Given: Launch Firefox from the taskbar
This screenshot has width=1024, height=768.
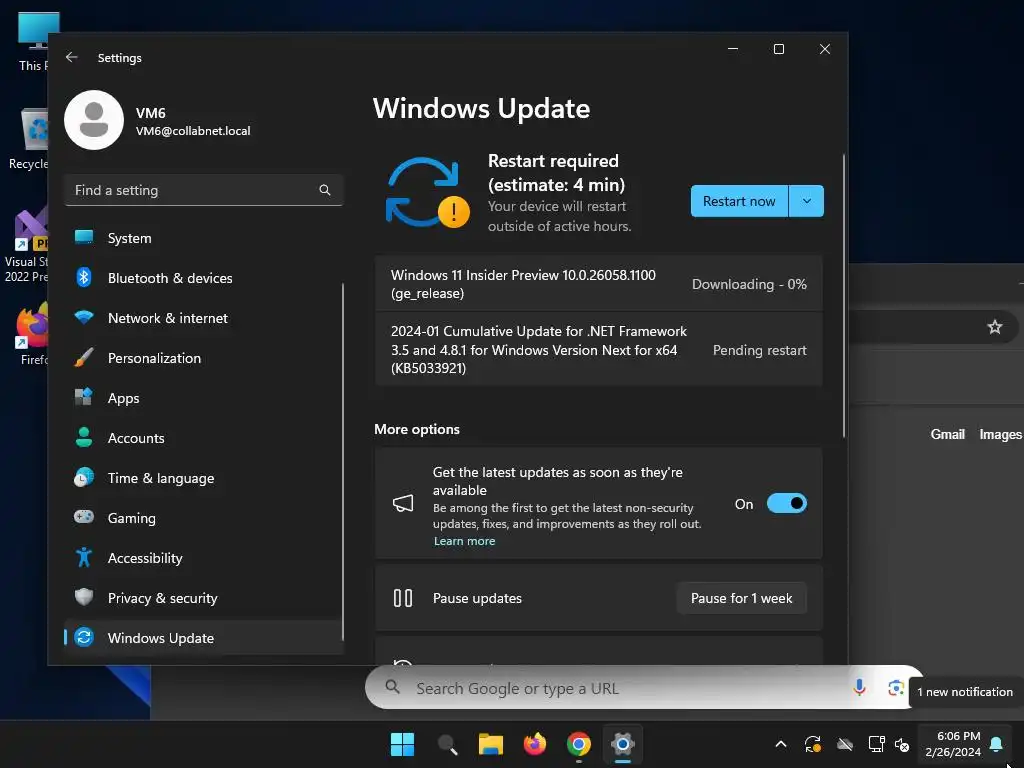Looking at the screenshot, I should pyautogui.click(x=535, y=744).
